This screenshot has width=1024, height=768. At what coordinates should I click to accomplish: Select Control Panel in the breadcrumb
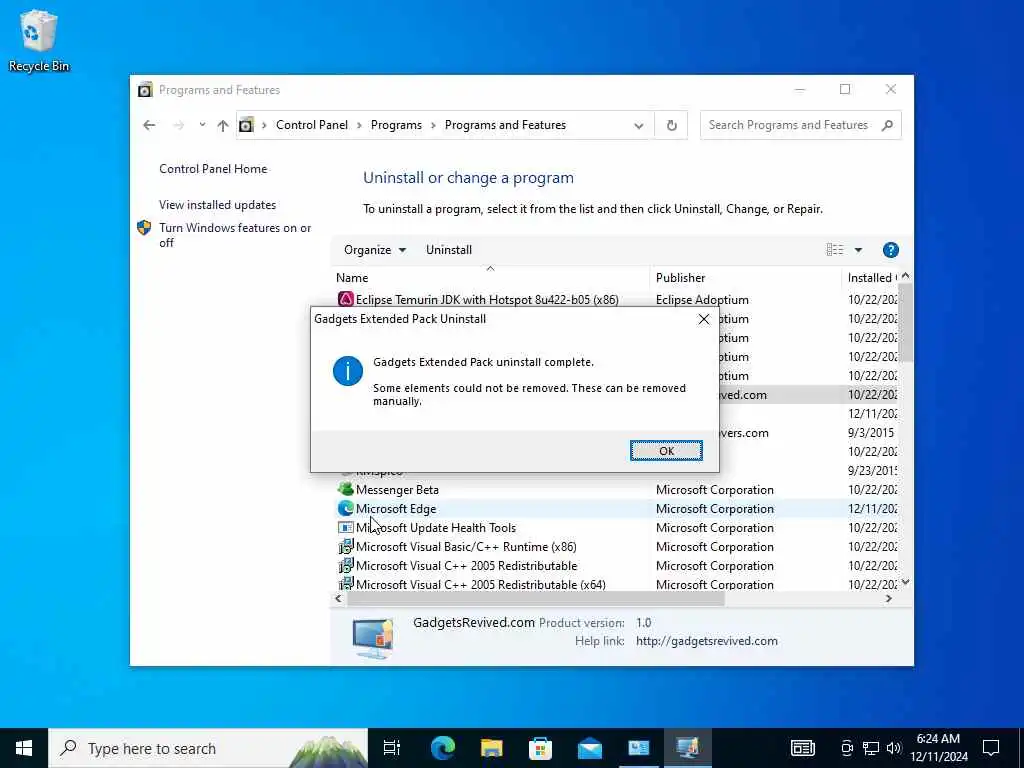pyautogui.click(x=312, y=125)
